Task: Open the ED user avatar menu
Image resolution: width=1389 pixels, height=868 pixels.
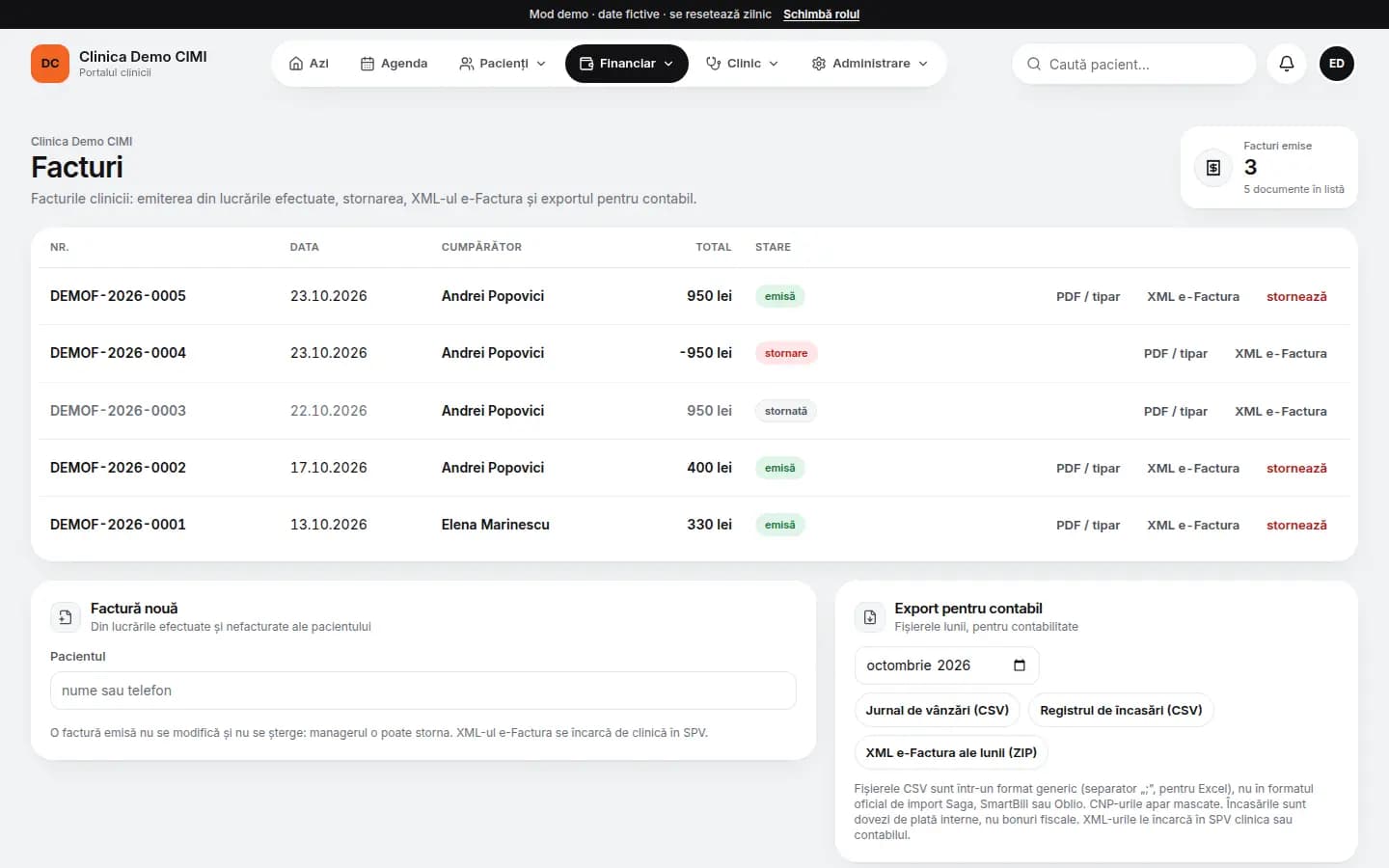Action: point(1337,64)
